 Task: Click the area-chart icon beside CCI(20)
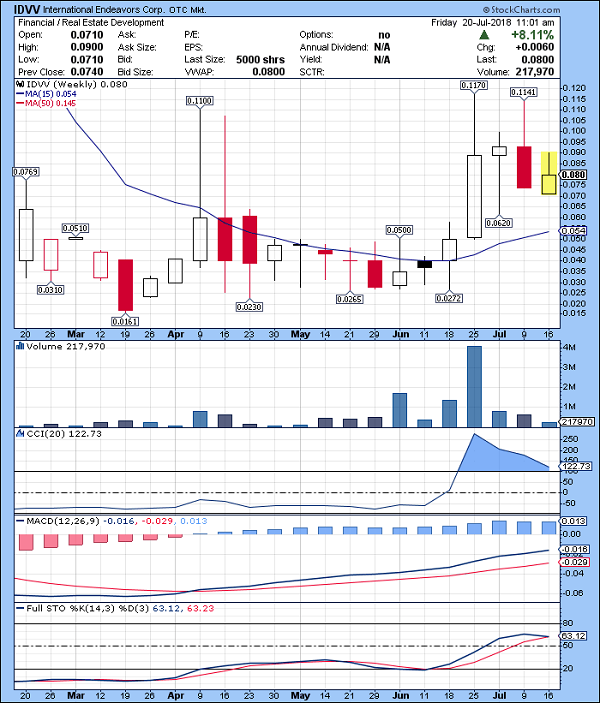[x=20, y=434]
